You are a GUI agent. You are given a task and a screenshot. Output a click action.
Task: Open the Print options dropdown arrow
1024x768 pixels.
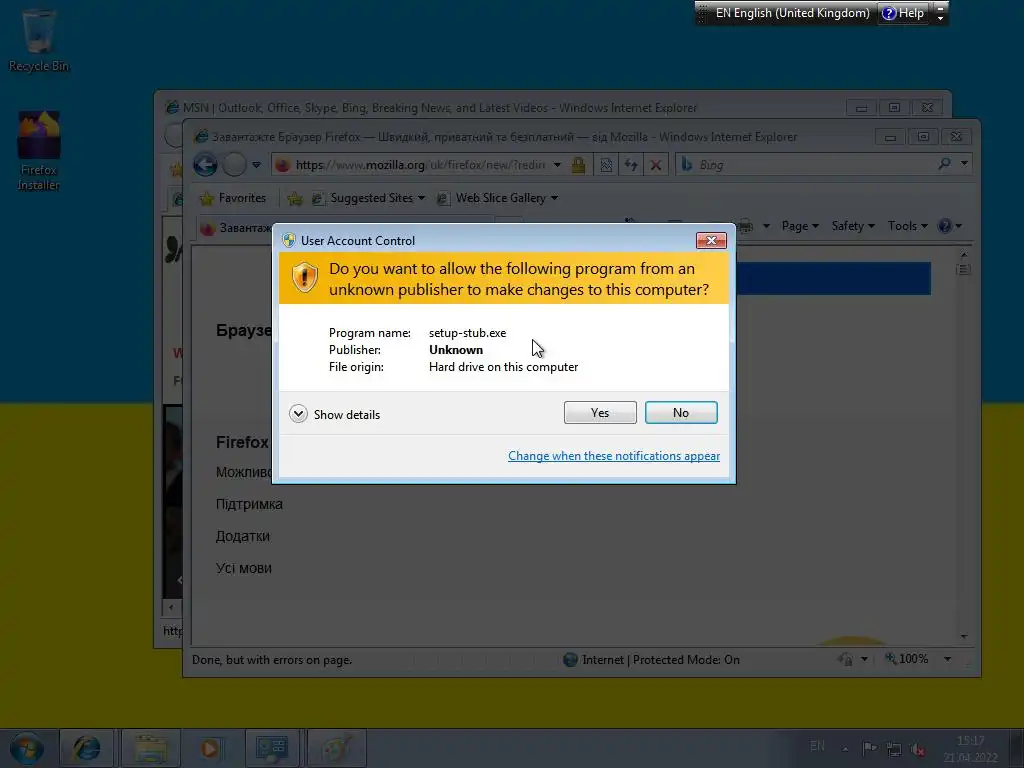767,226
